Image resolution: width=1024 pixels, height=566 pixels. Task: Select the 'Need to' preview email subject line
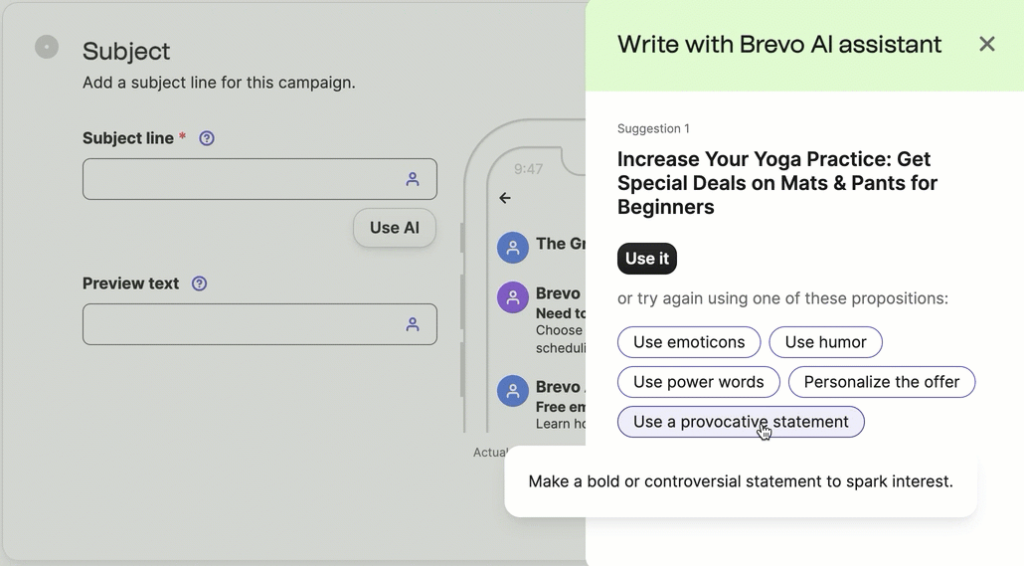click(x=560, y=313)
